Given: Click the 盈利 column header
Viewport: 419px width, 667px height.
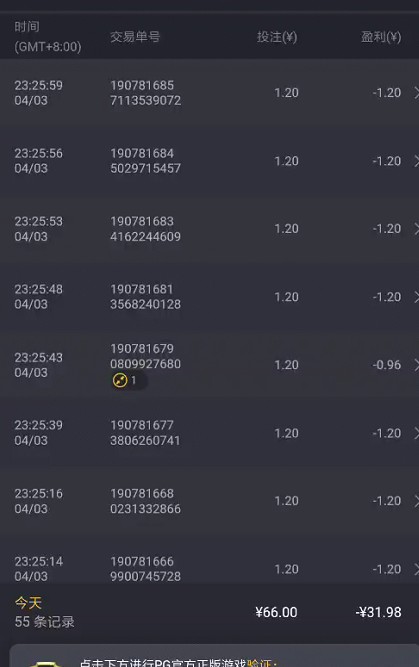Looking at the screenshot, I should click(x=381, y=37).
